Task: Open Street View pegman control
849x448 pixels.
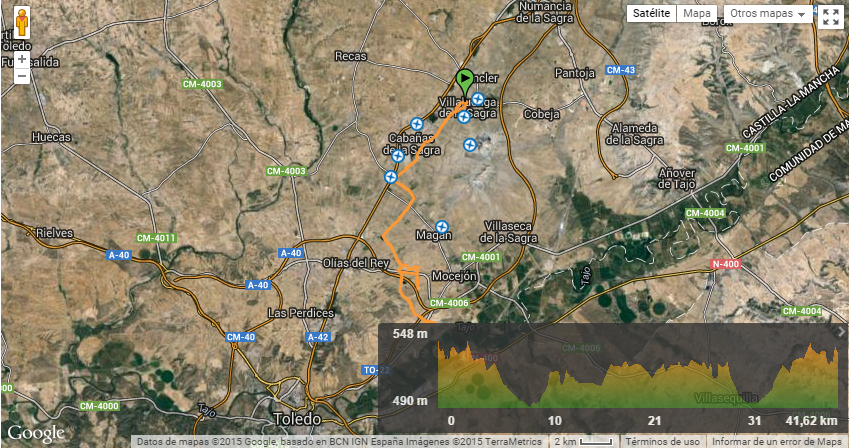Action: 22,23
